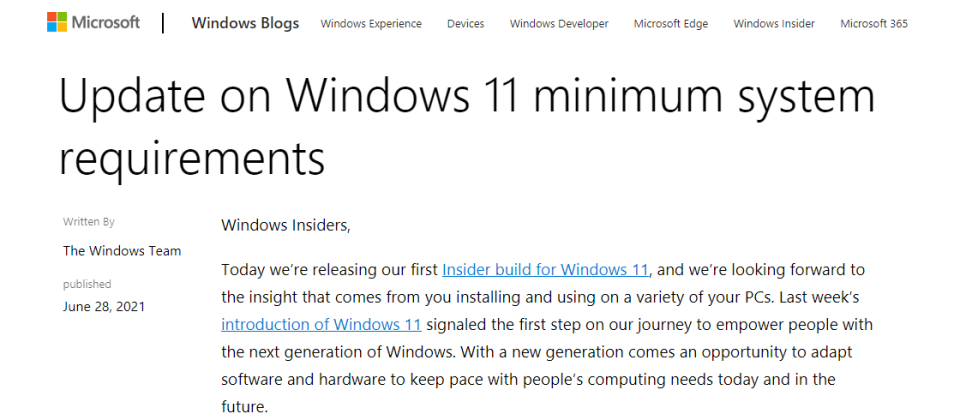Screen dimensions: 960x420
Task: Navigate to Microsoft Edge blog section
Action: pyautogui.click(x=671, y=24)
